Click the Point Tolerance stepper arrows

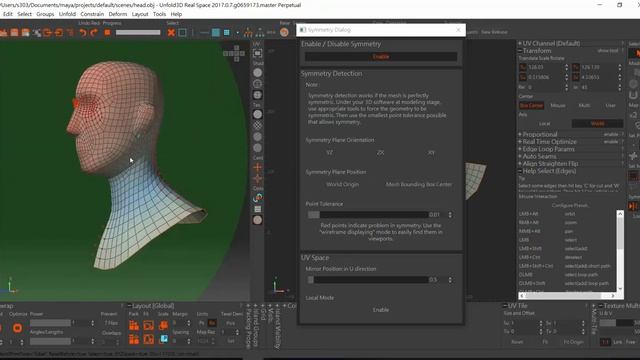pyautogui.click(x=450, y=215)
